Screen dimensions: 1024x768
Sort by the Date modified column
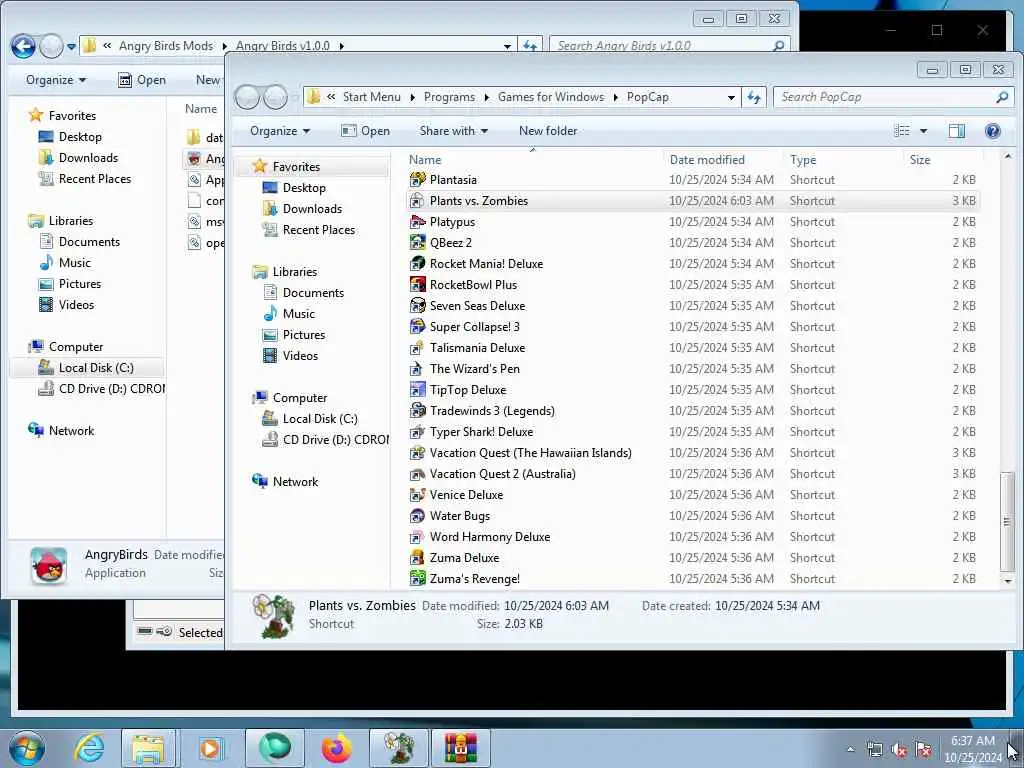click(724, 160)
